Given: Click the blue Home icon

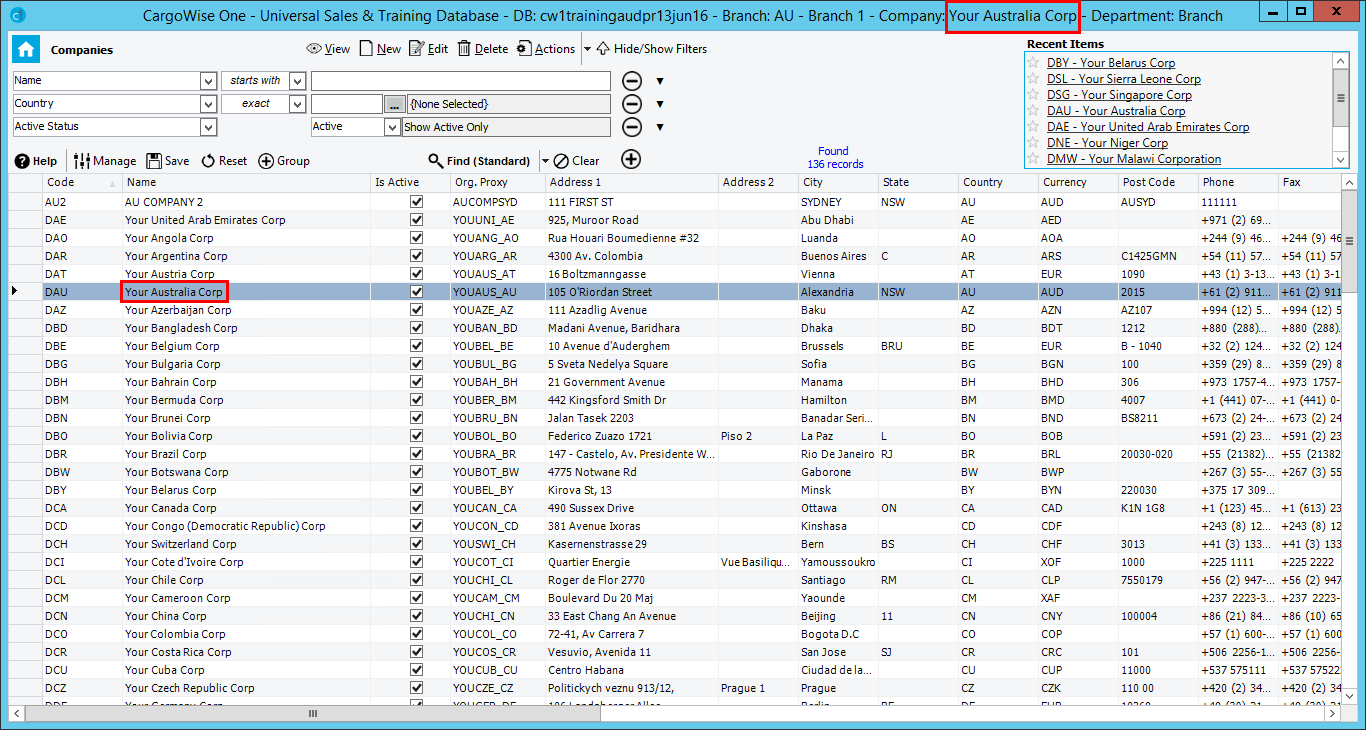Looking at the screenshot, I should pyautogui.click(x=27, y=49).
